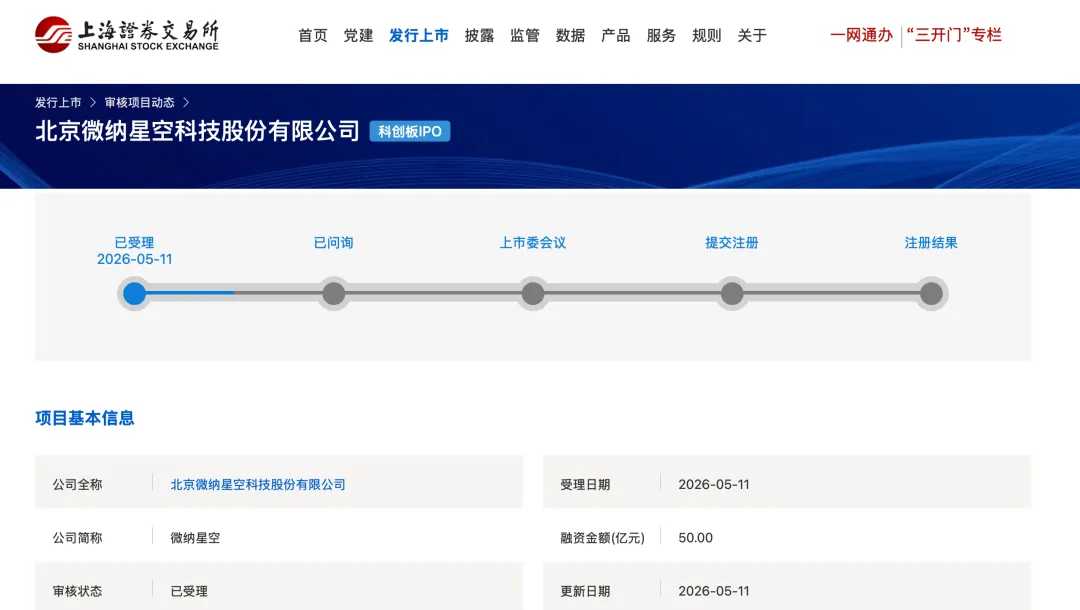
Task: Select the 发行上市 navigation tab
Action: click(419, 35)
